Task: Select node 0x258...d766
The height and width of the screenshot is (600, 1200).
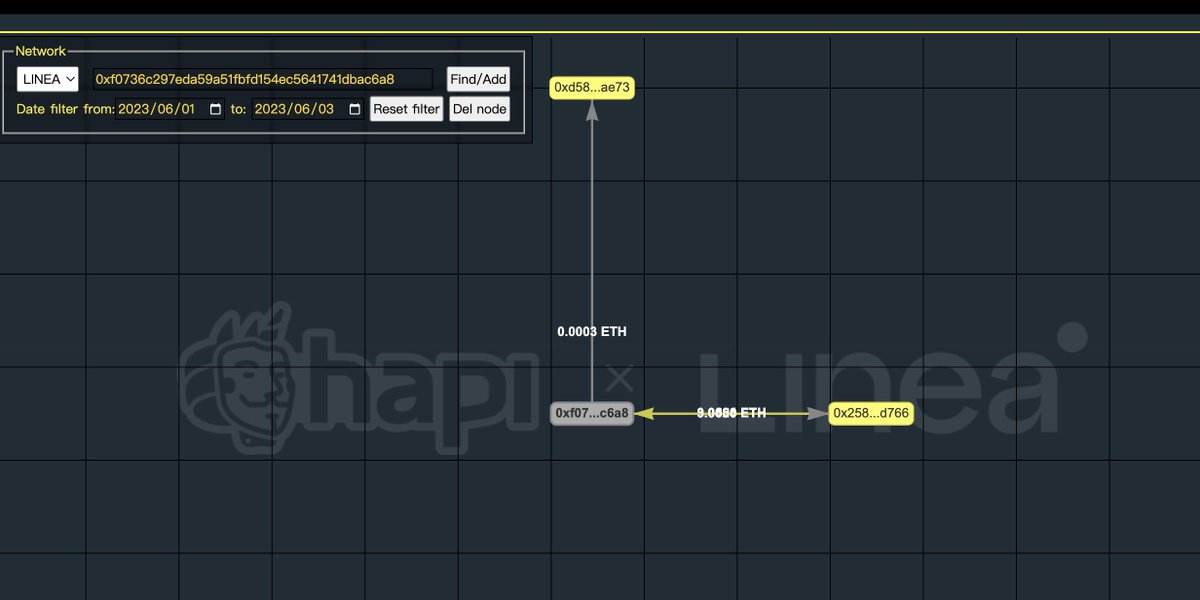Action: pos(870,413)
